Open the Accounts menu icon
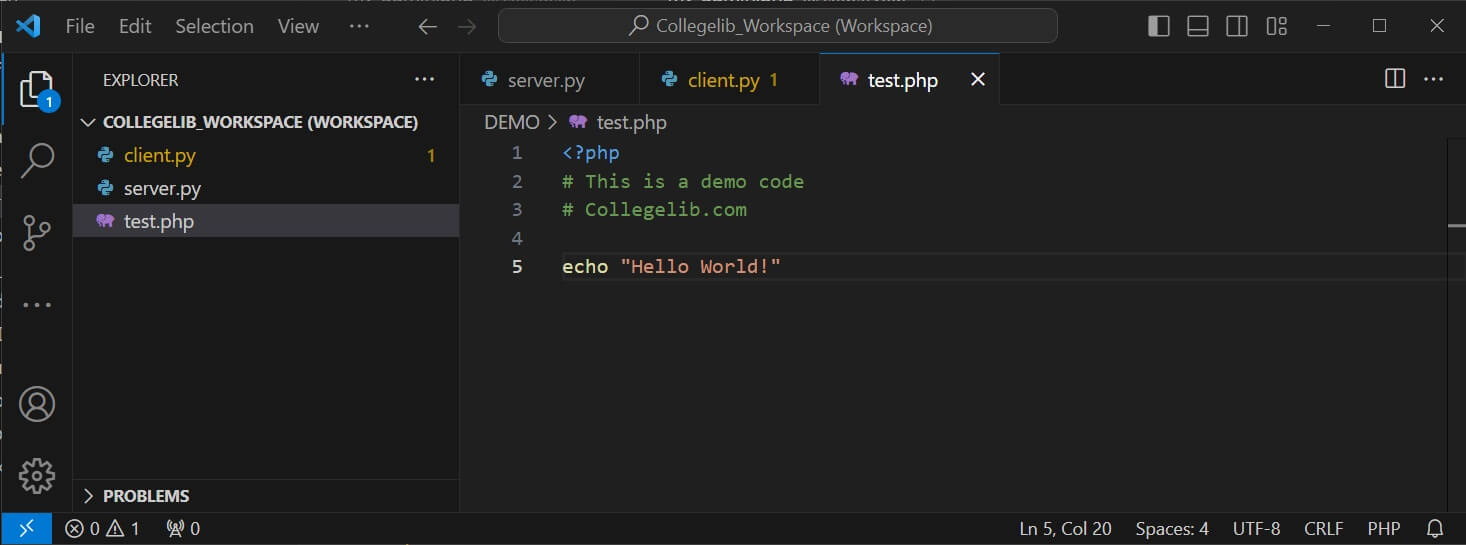 tap(37, 403)
